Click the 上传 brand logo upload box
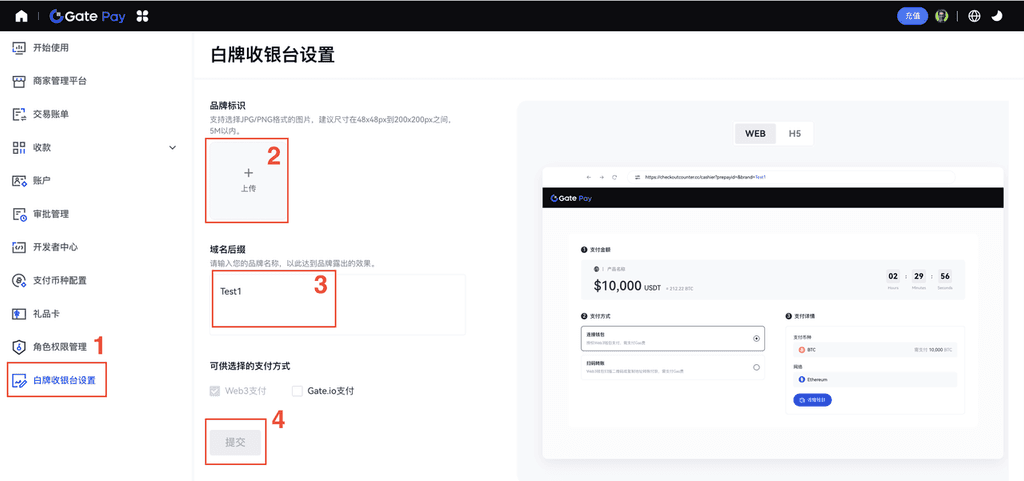This screenshot has height=481, width=1024. 248,180
